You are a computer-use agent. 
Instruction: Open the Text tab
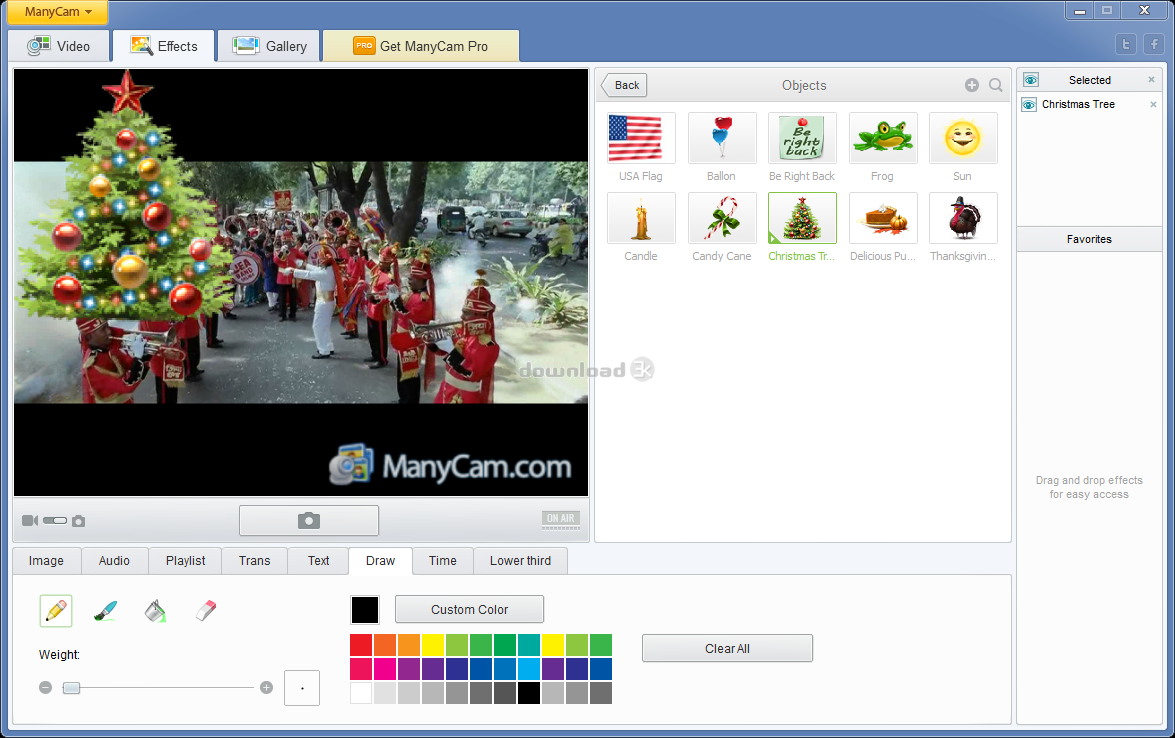[x=318, y=560]
